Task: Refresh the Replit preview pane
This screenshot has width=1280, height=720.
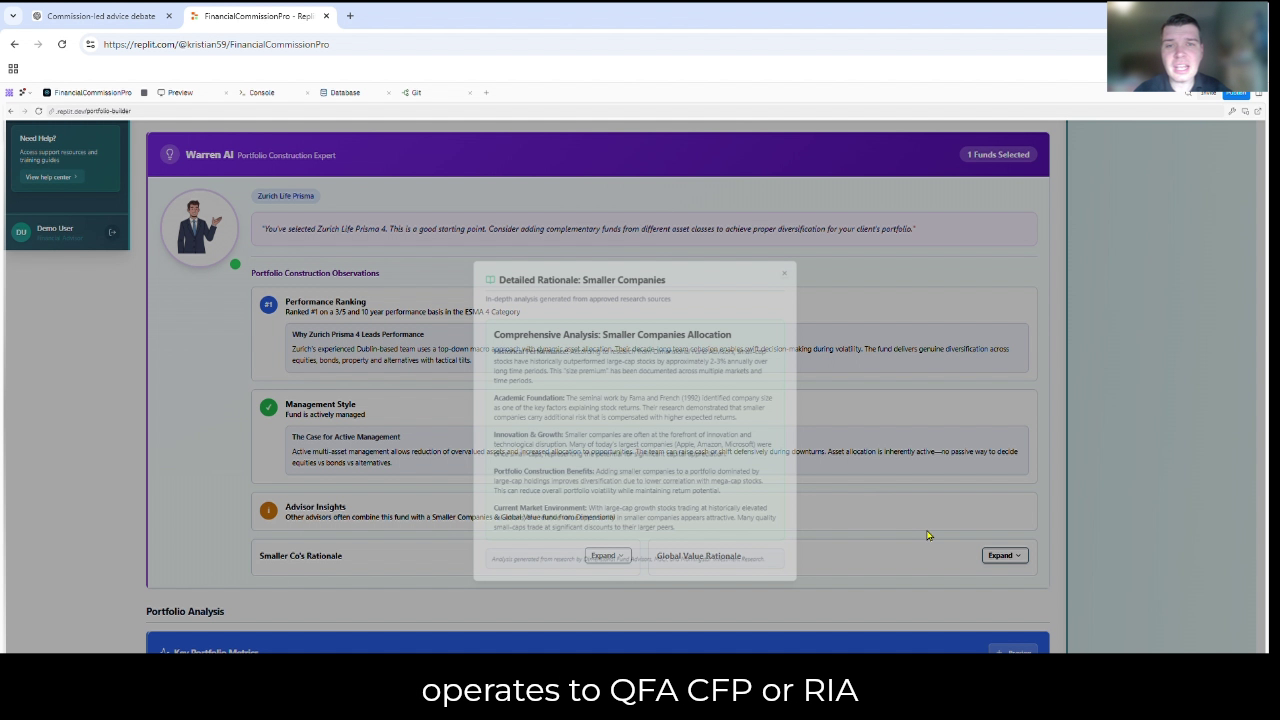Action: (x=38, y=111)
